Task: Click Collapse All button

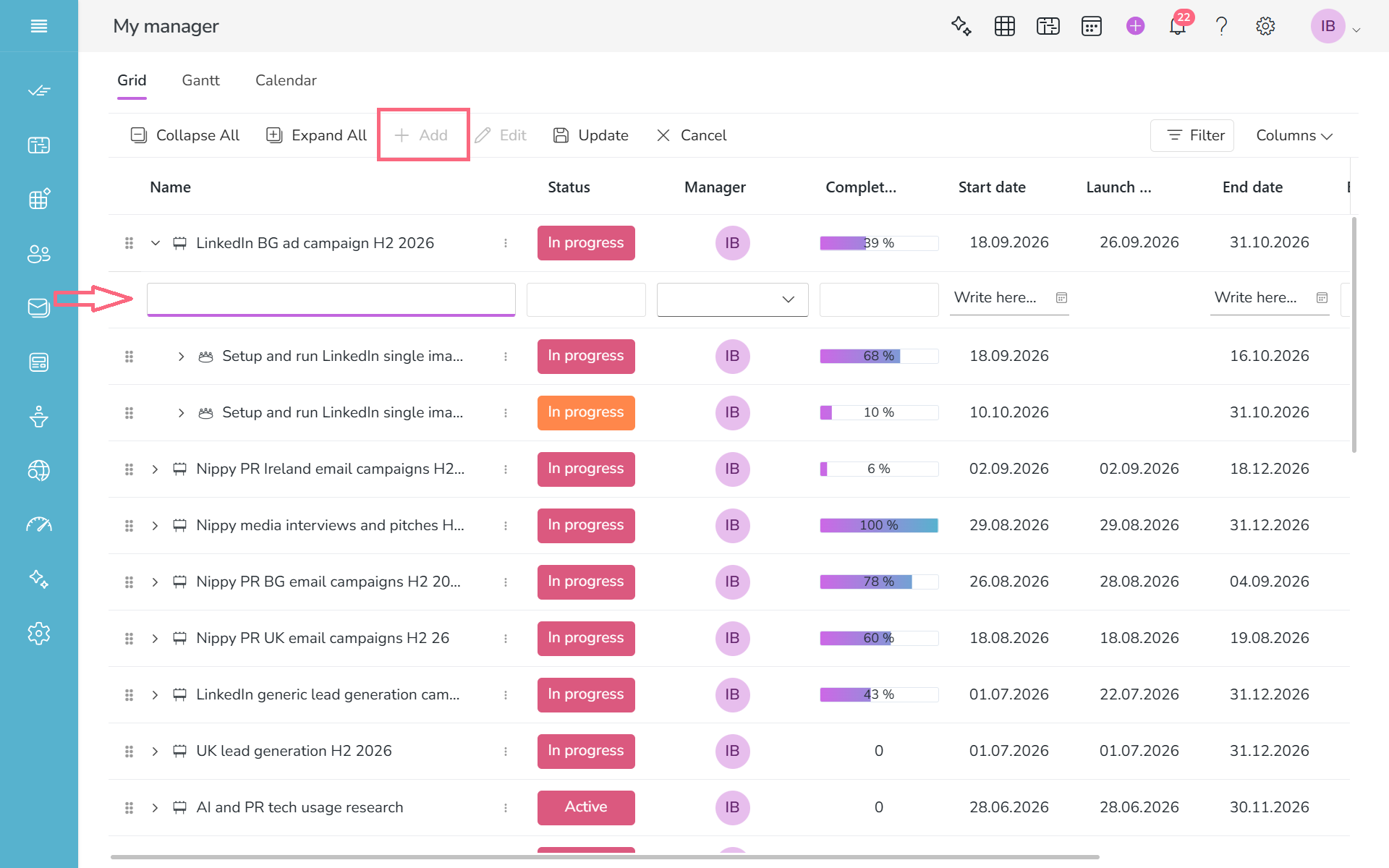Action: point(185,135)
